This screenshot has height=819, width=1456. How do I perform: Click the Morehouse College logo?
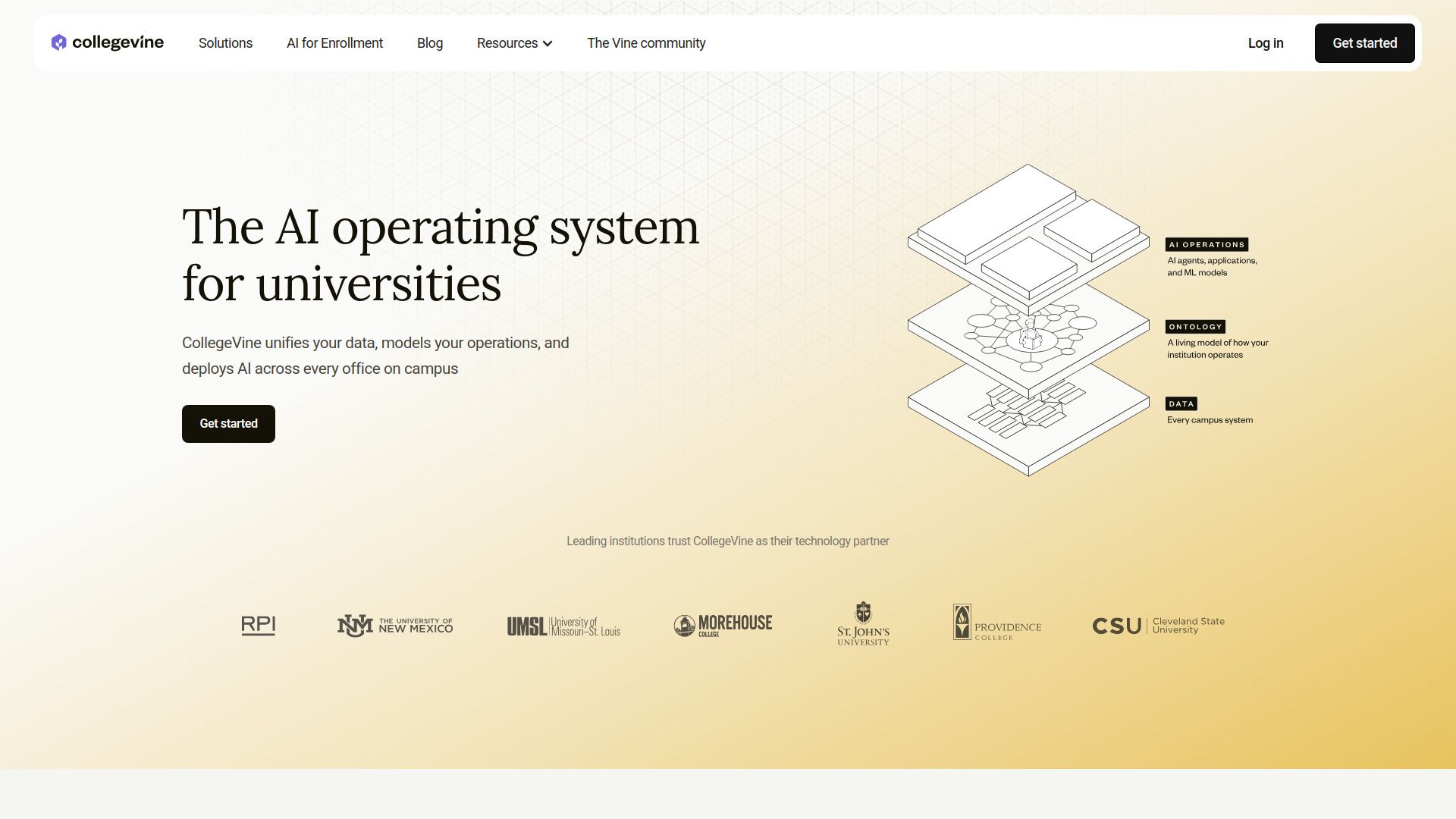[x=723, y=626]
